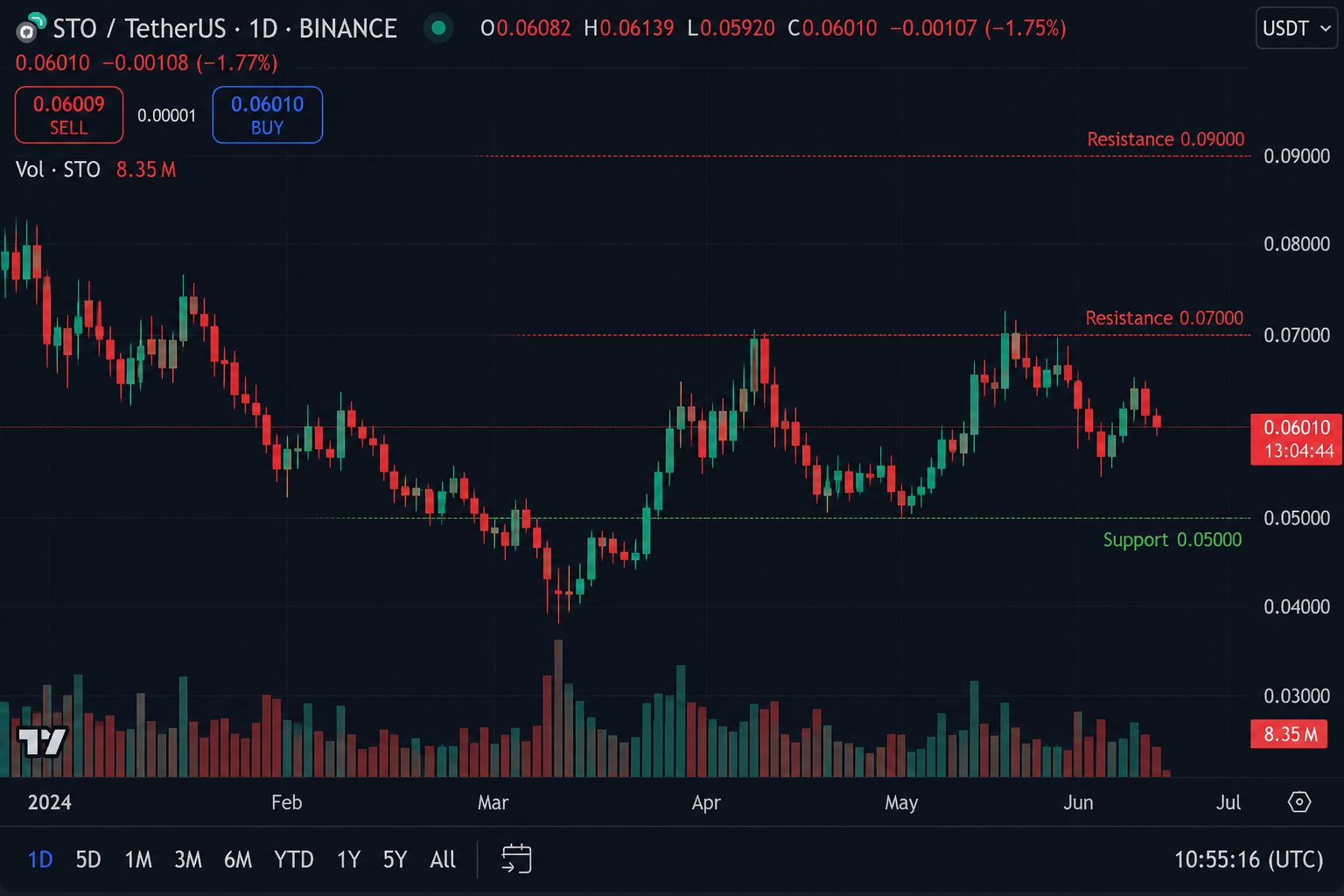This screenshot has height=896, width=1344.
Task: Click the volume label 8.35 M on axis
Action: point(1290,733)
